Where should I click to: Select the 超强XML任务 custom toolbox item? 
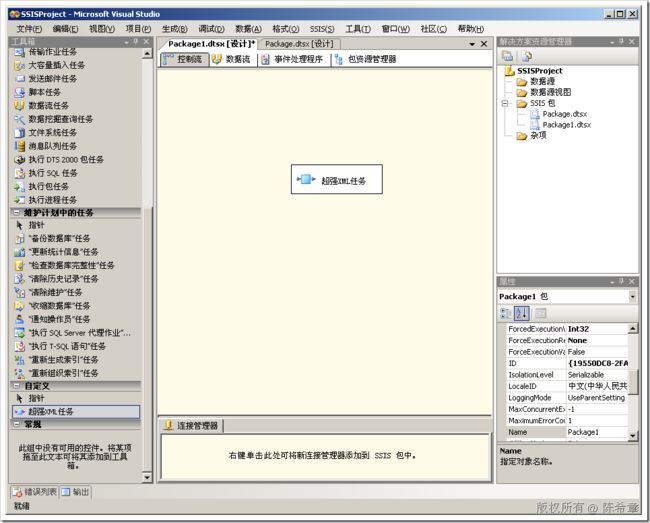click(x=76, y=412)
